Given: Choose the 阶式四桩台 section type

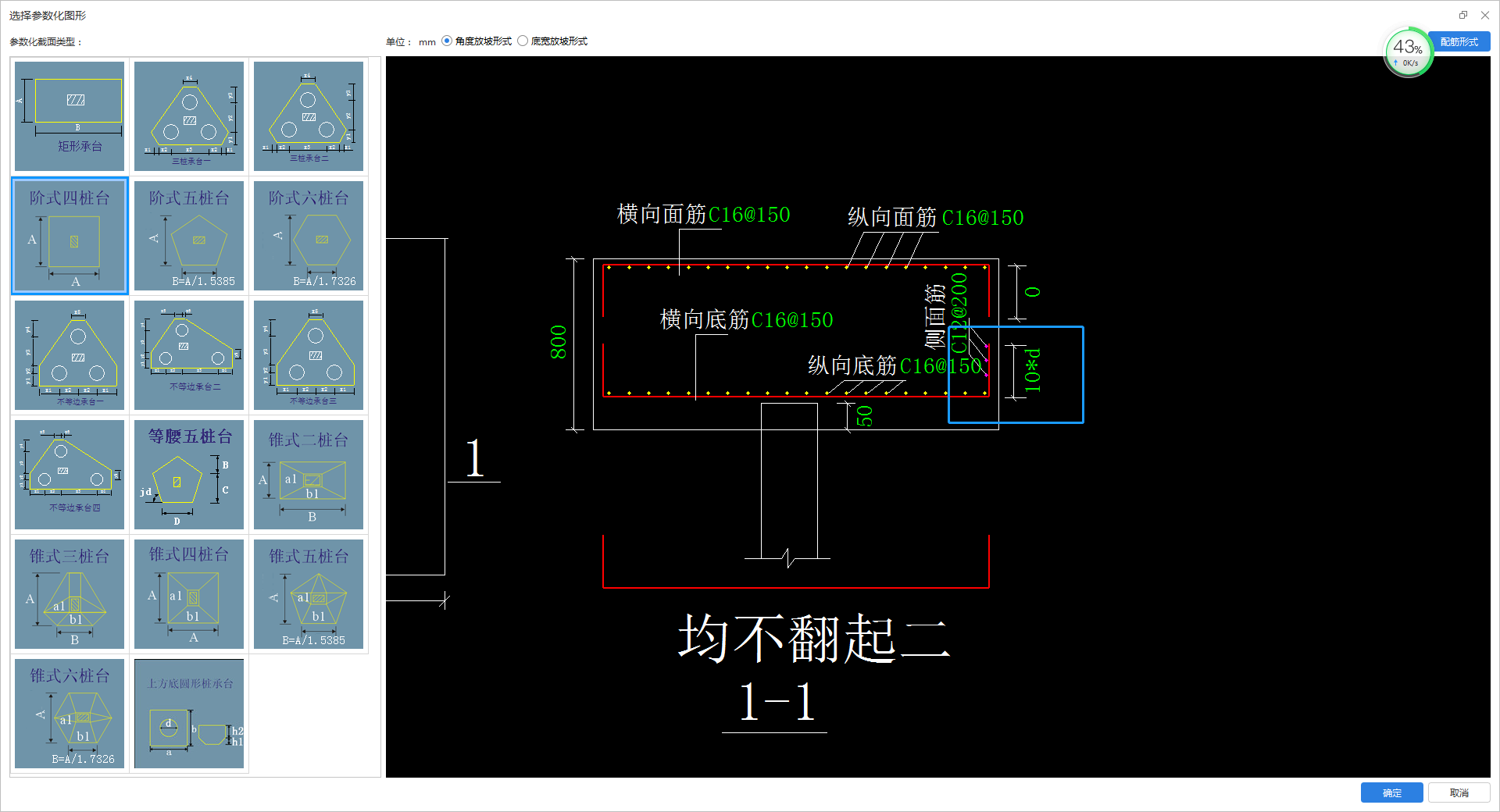Looking at the screenshot, I should pyautogui.click(x=70, y=236).
